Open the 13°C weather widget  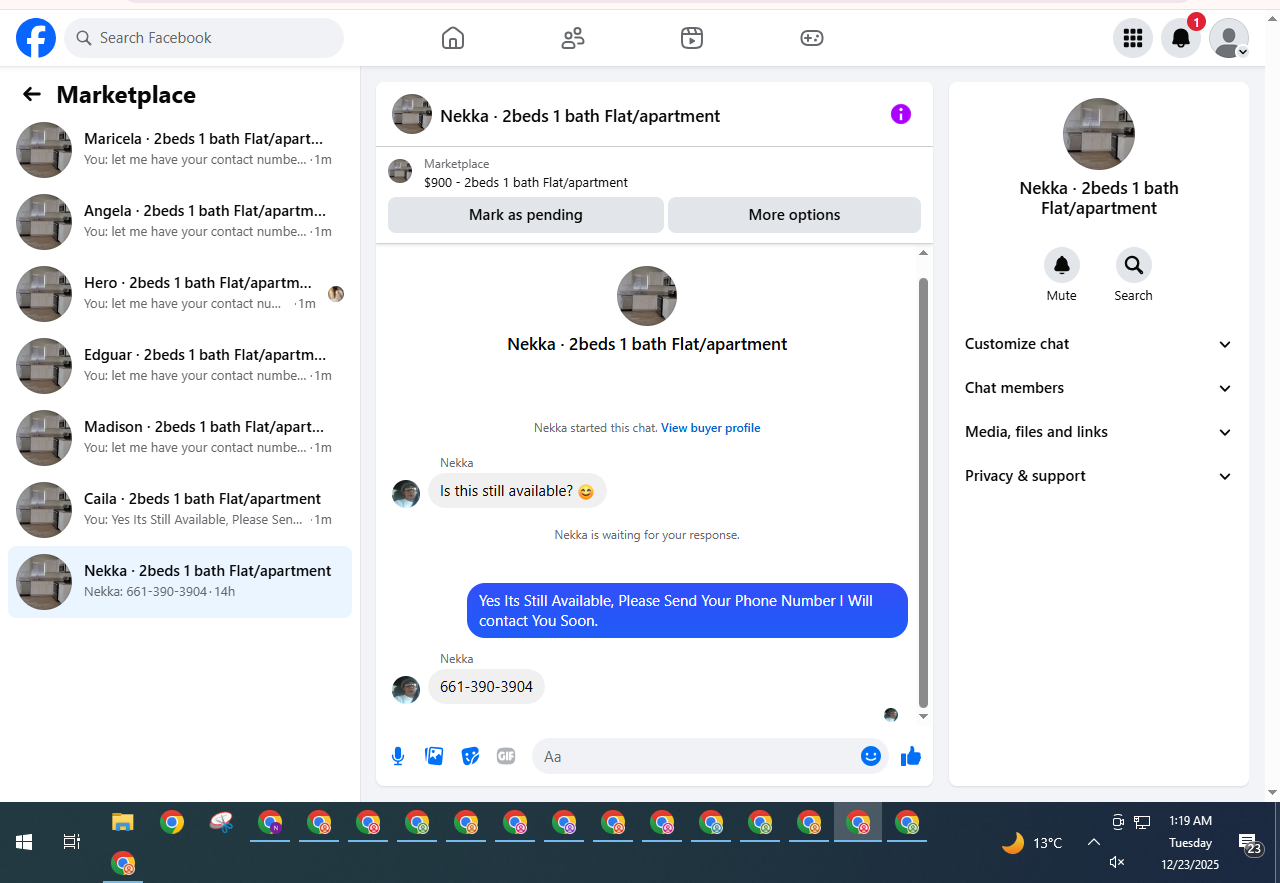(1032, 843)
